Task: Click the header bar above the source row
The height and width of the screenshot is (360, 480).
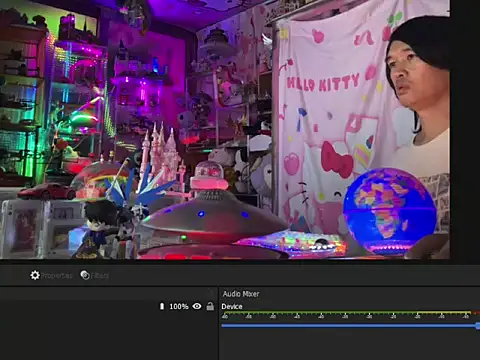Action: (108, 293)
